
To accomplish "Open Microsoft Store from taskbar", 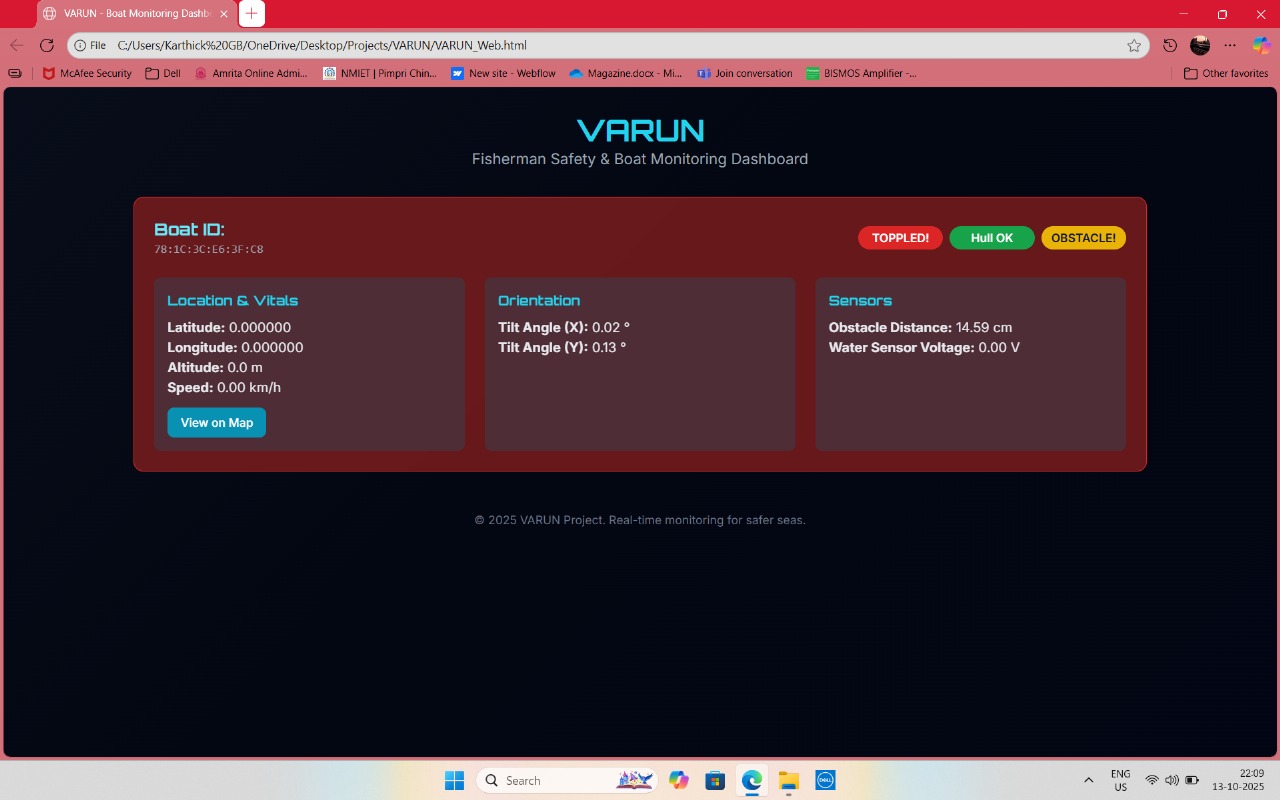I will (715, 780).
